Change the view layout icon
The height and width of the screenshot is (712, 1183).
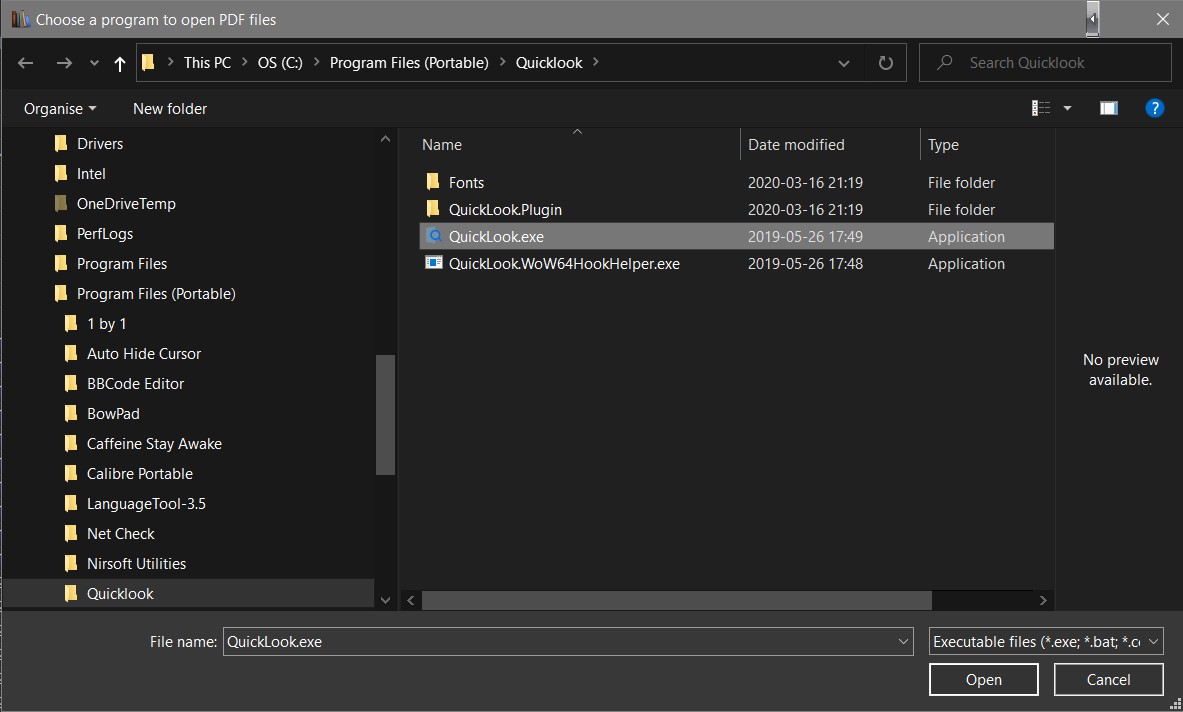(x=1040, y=109)
